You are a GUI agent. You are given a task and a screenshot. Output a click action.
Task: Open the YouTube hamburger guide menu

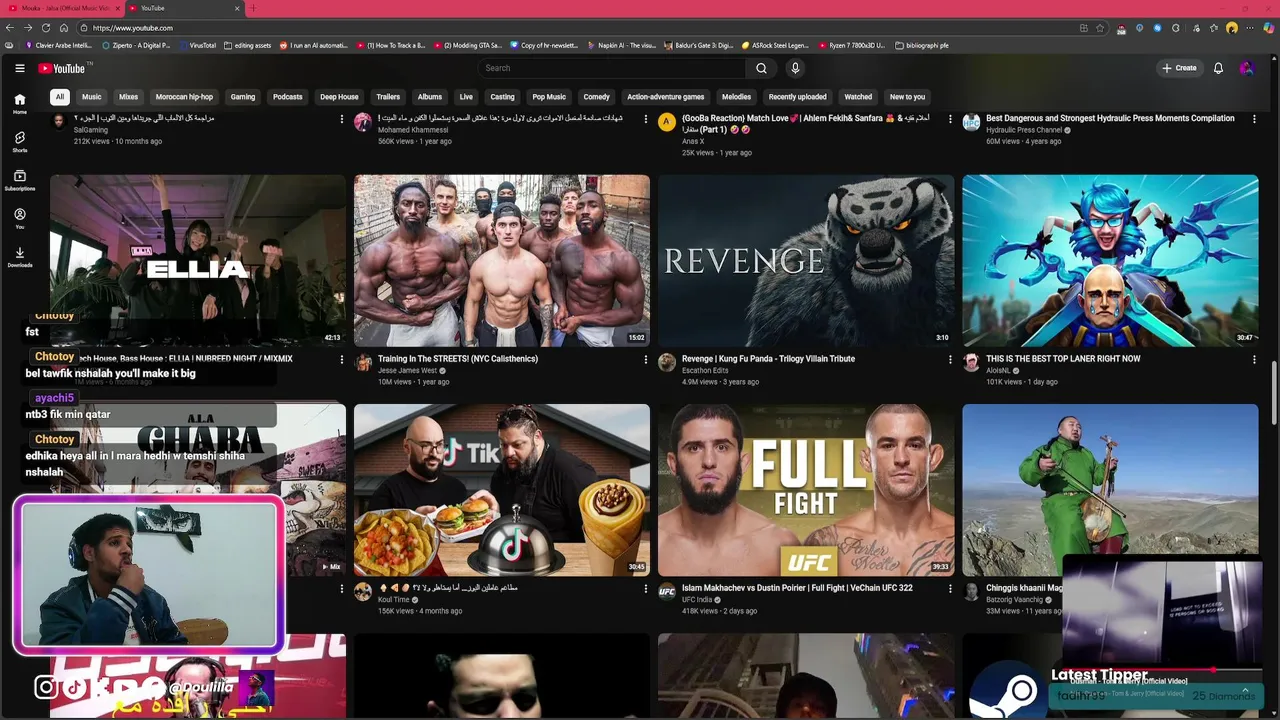(20, 68)
